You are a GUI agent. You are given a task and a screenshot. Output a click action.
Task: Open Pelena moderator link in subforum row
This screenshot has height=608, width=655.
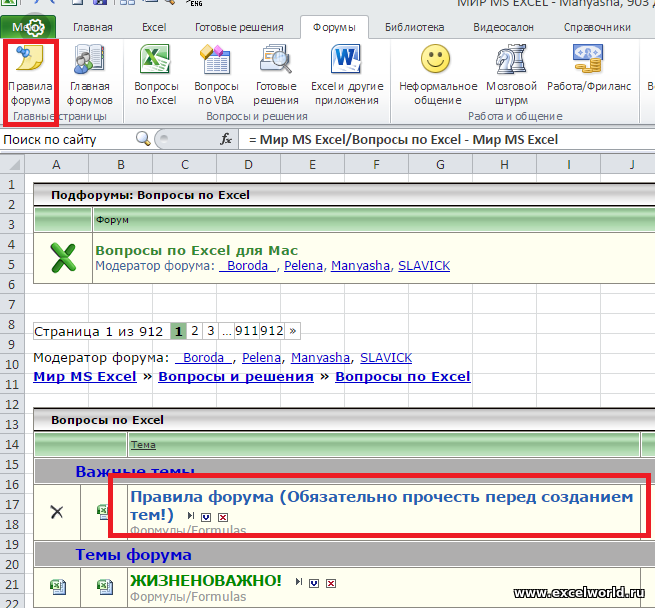point(303,266)
